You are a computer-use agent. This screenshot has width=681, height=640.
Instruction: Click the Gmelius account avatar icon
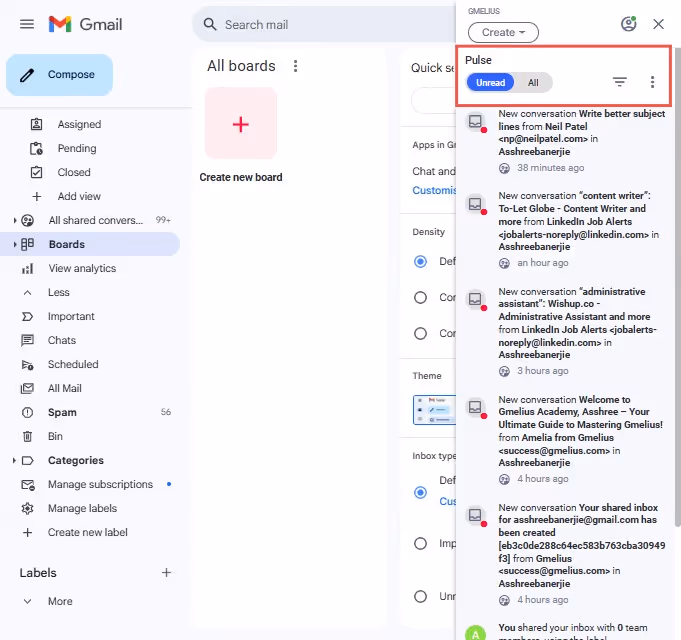pyautogui.click(x=628, y=24)
